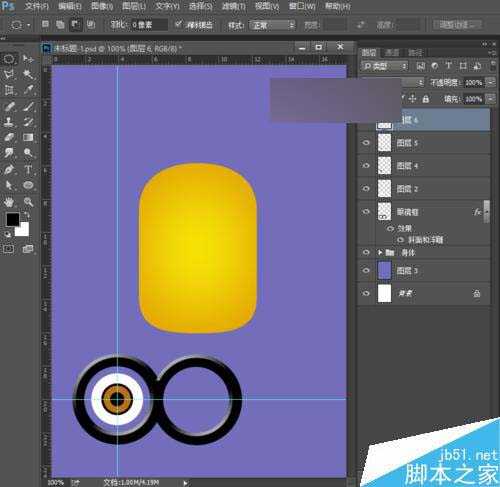This screenshot has width=500, height=487.
Task: Open the 图像 menu
Action: pyautogui.click(x=102, y=6)
